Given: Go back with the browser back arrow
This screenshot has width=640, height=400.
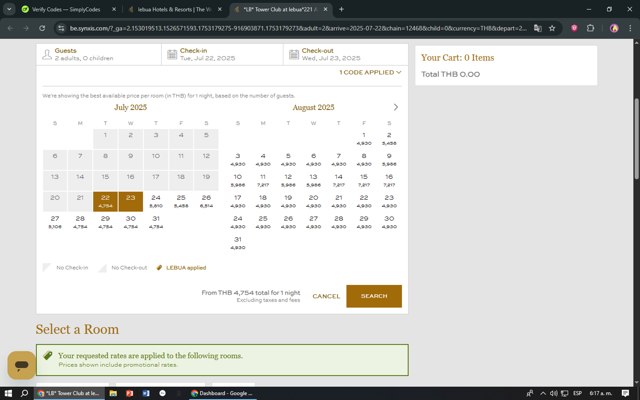Looking at the screenshot, I should [11, 28].
